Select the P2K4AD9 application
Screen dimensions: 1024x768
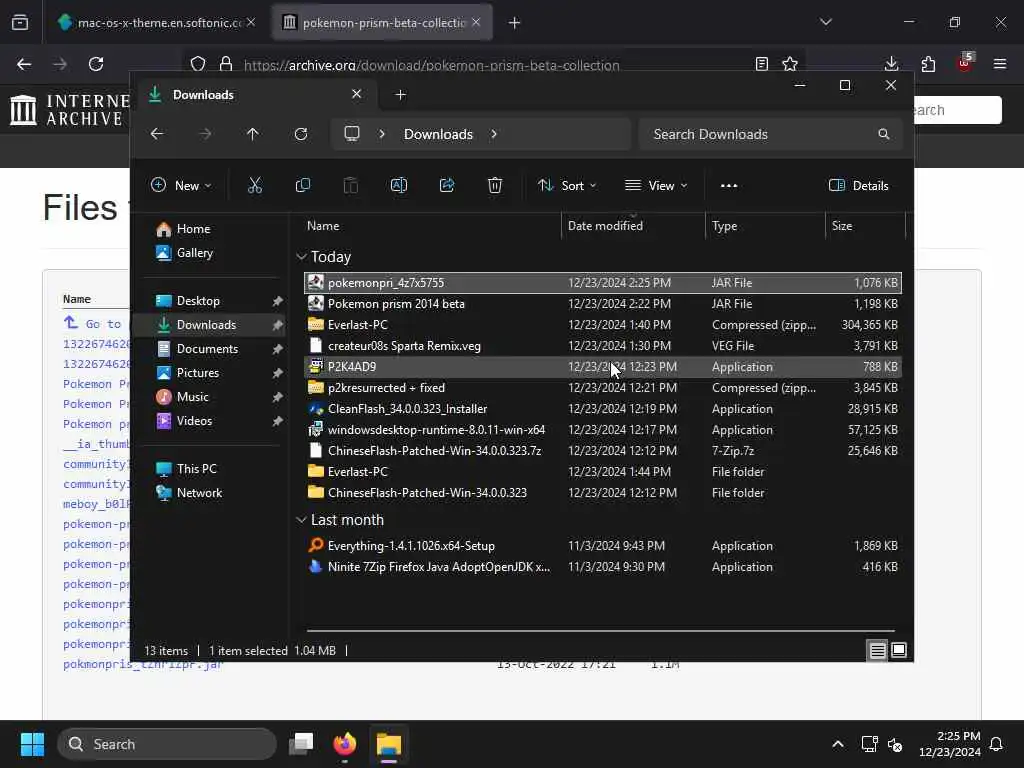pyautogui.click(x=603, y=367)
